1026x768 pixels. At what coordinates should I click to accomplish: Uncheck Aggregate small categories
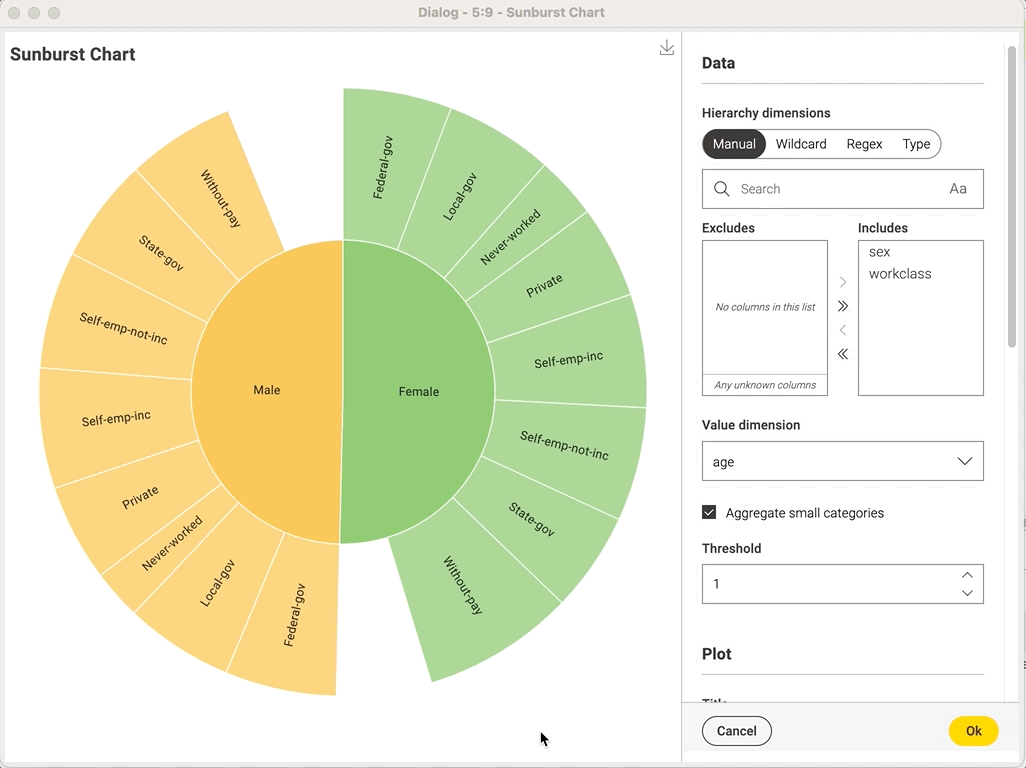pyautogui.click(x=709, y=512)
